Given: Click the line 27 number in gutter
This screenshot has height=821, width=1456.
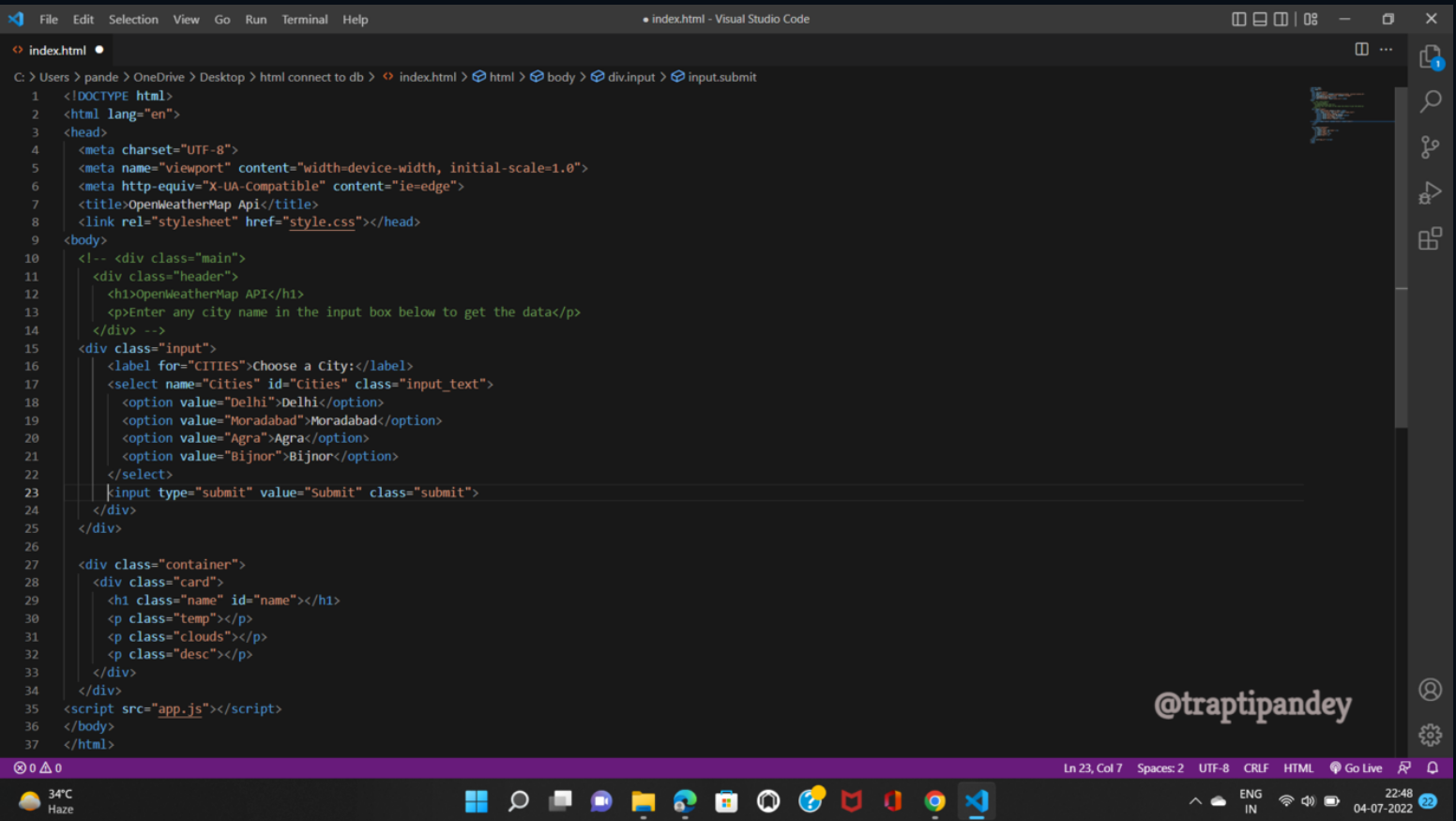Looking at the screenshot, I should pos(32,565).
